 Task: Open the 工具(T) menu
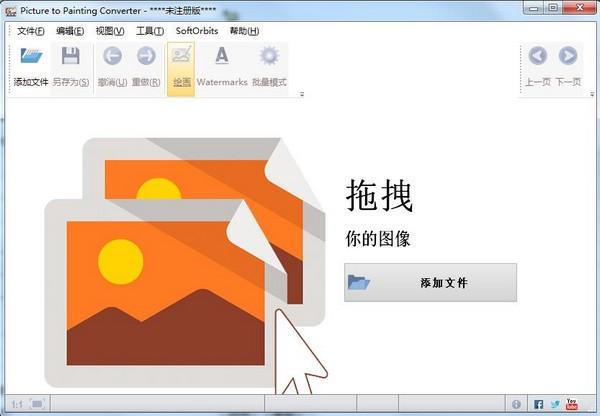tap(150, 31)
